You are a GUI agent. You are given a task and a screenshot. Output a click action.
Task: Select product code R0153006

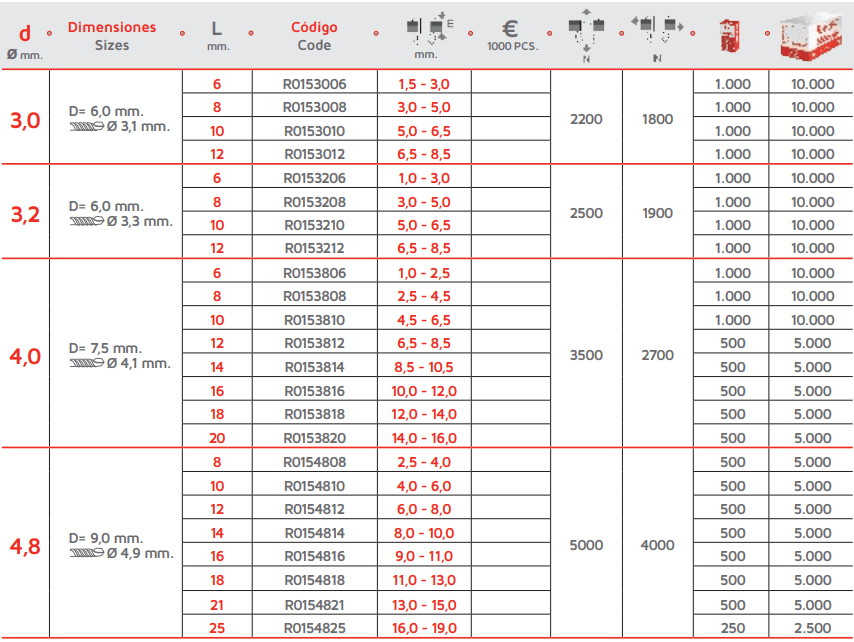point(314,84)
